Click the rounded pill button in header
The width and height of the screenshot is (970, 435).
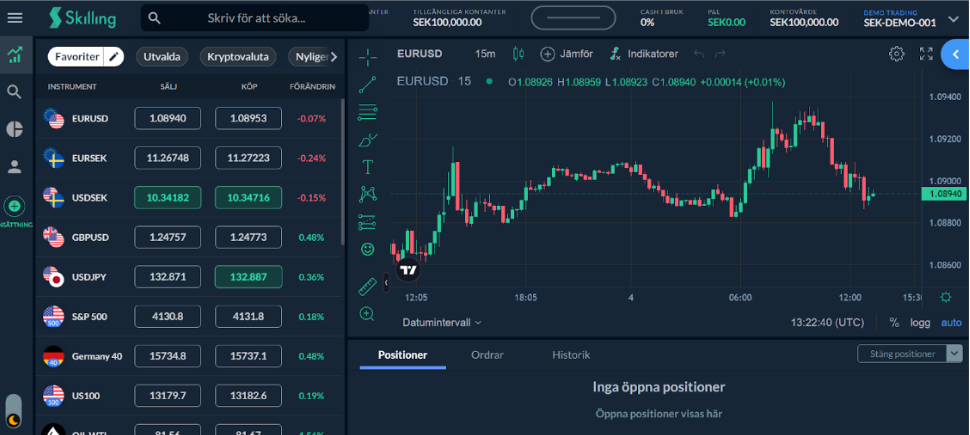(x=573, y=18)
